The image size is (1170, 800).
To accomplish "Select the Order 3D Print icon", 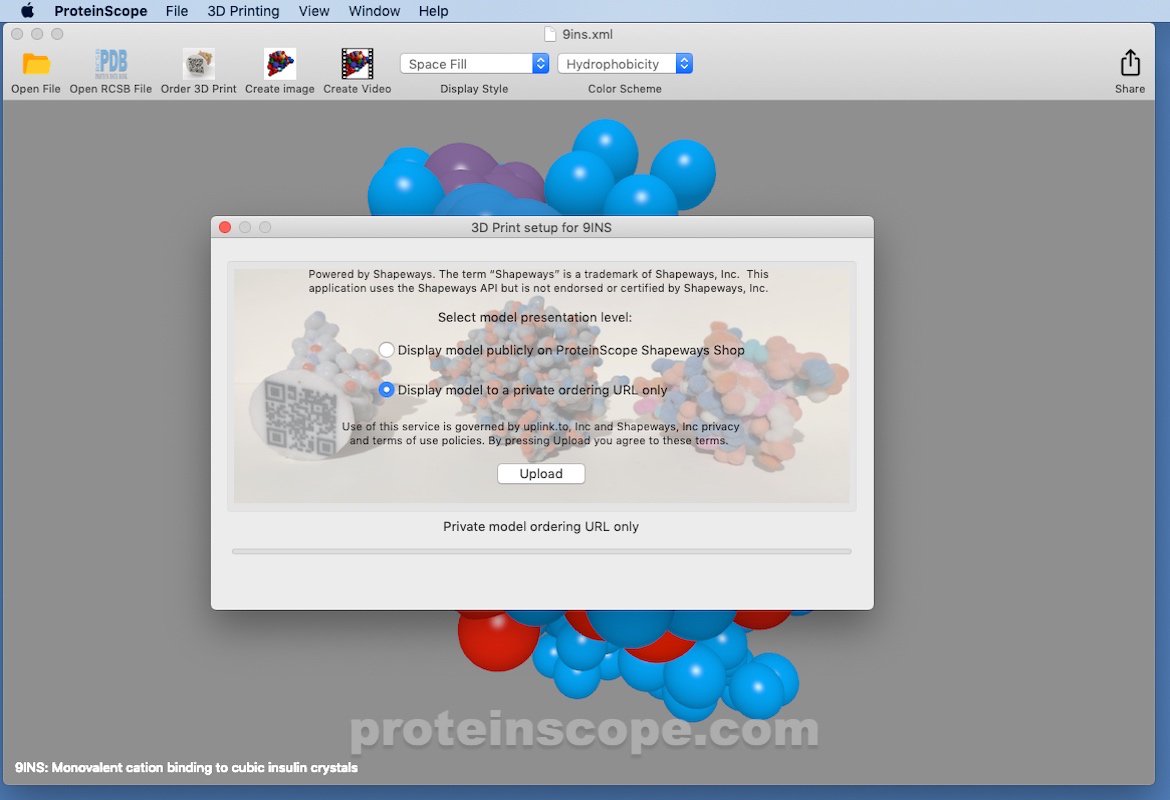I will point(197,62).
